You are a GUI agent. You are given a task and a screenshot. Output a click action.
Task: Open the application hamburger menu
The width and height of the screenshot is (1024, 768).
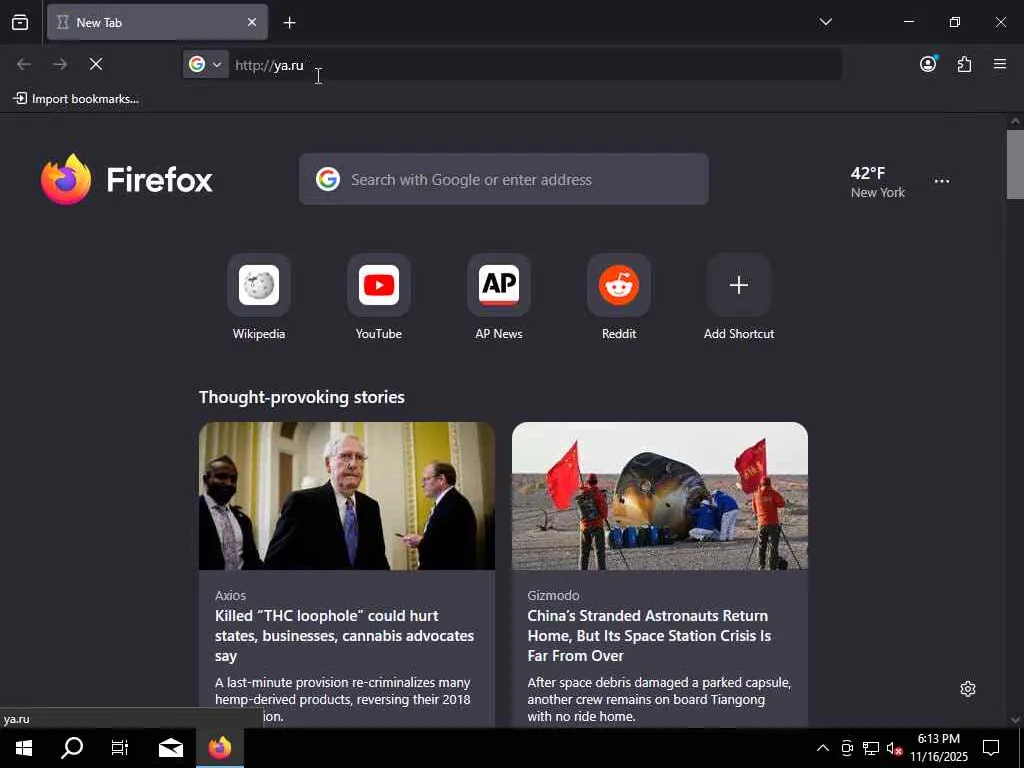[x=1000, y=64]
